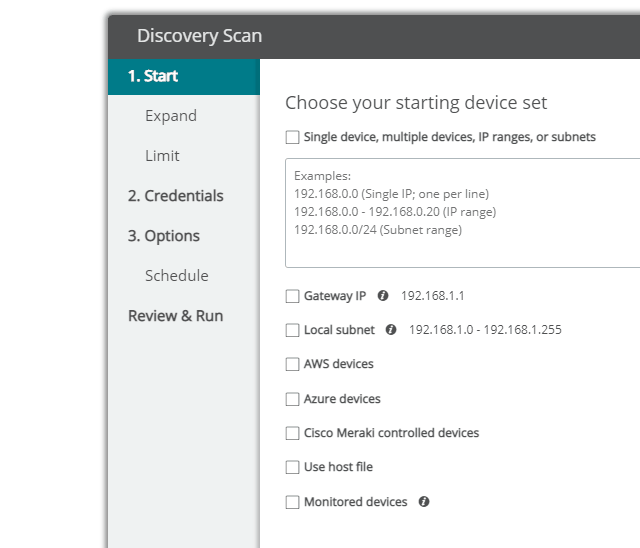Click into the IP addresses examples text area
This screenshot has width=640, height=548.
point(462,213)
